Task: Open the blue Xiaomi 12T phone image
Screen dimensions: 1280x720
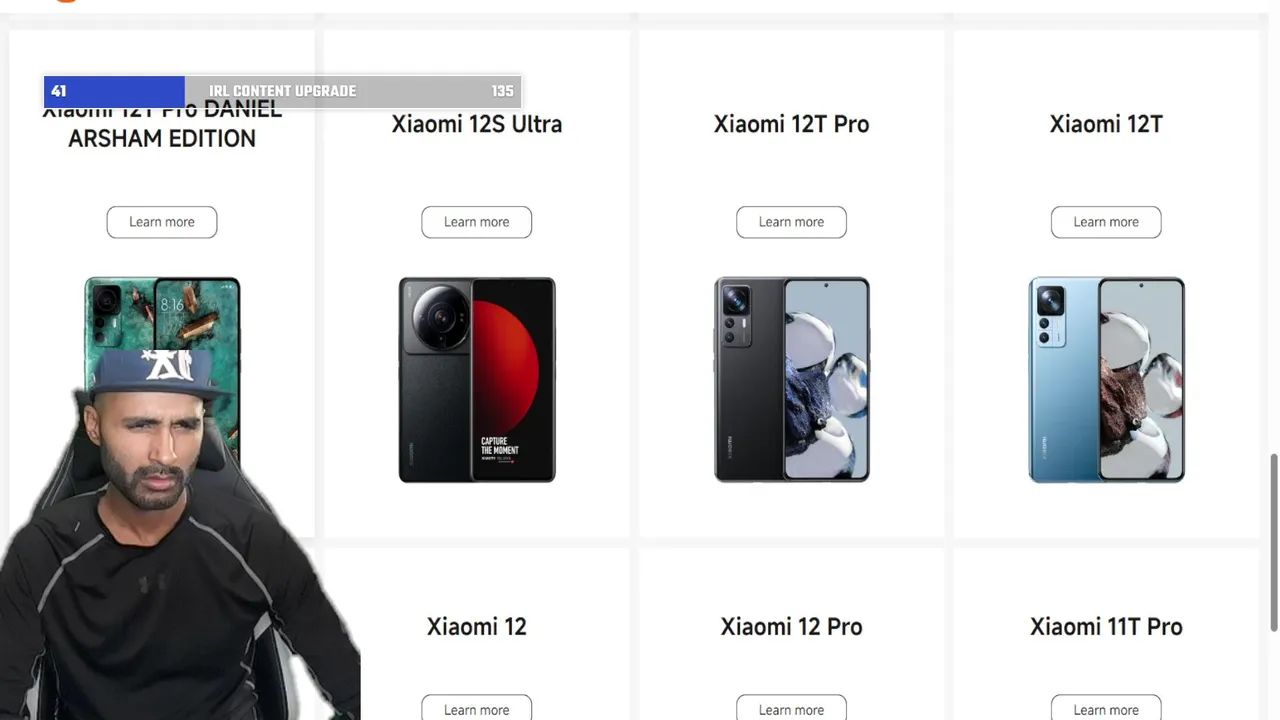Action: [1107, 380]
